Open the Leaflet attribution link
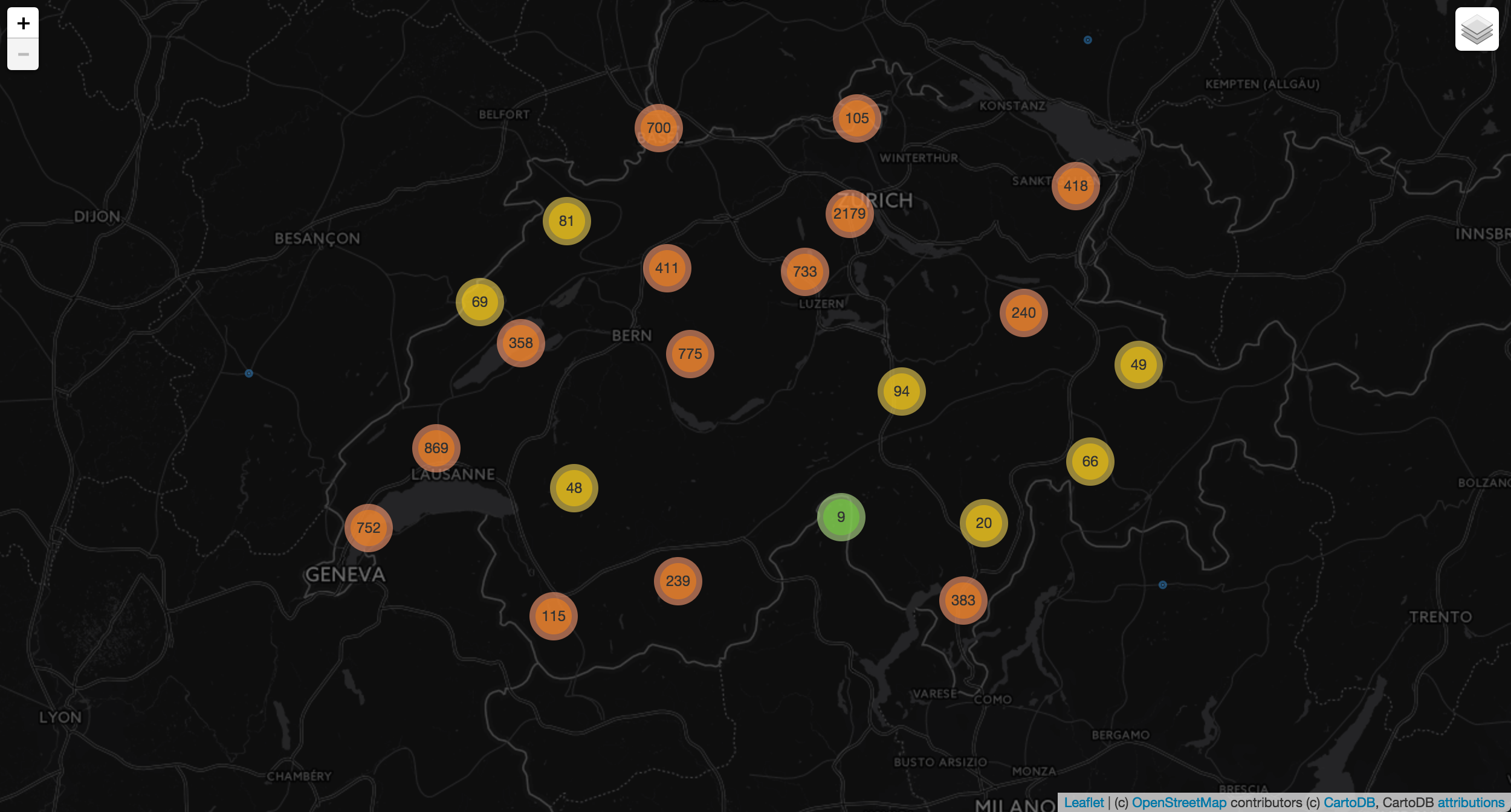 tap(1084, 802)
